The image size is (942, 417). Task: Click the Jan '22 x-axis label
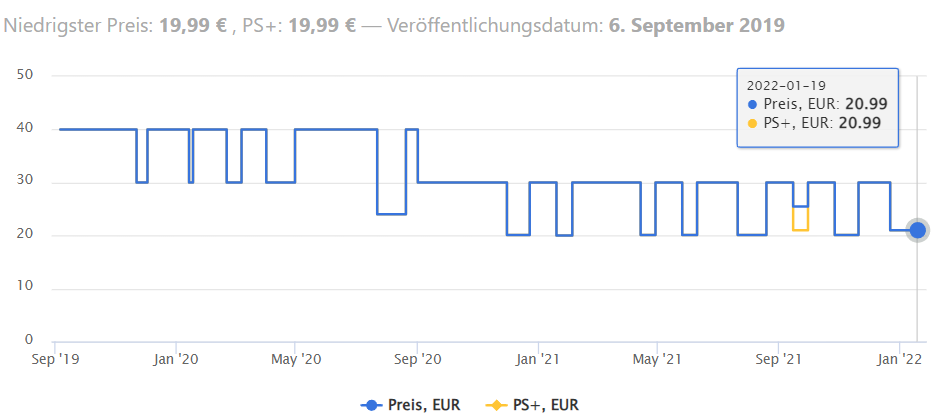click(x=901, y=359)
